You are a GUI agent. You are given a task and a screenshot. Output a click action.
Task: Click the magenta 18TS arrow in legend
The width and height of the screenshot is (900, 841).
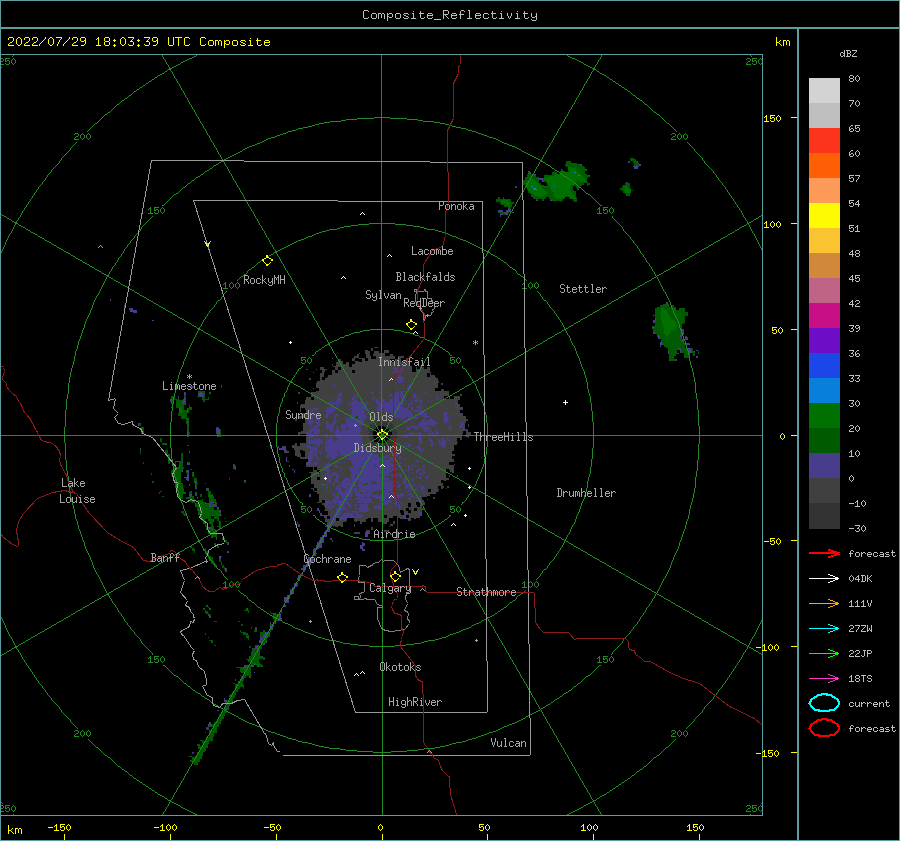[824, 679]
